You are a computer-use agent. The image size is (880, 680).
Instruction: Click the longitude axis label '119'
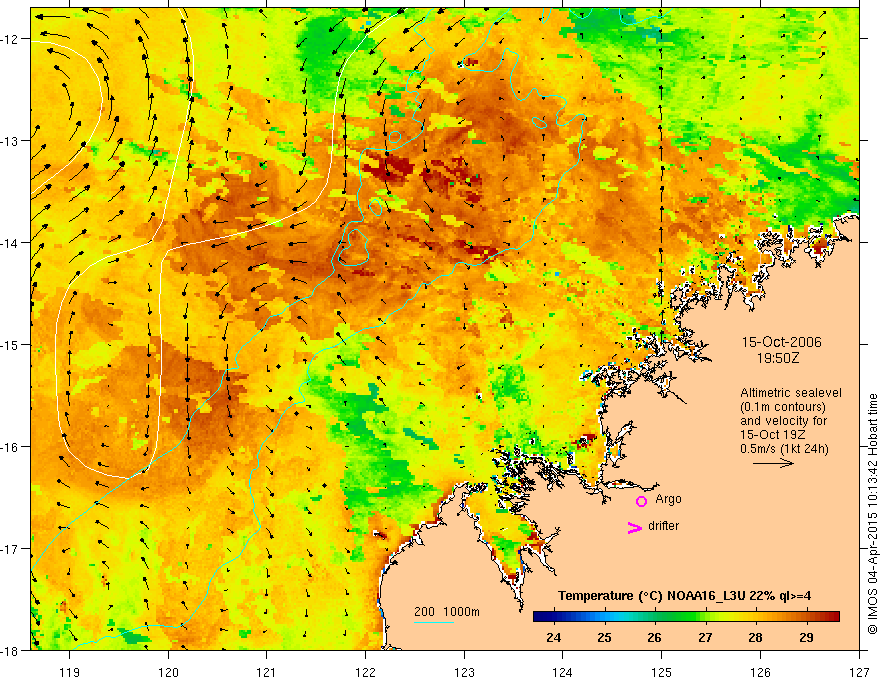pos(70,672)
